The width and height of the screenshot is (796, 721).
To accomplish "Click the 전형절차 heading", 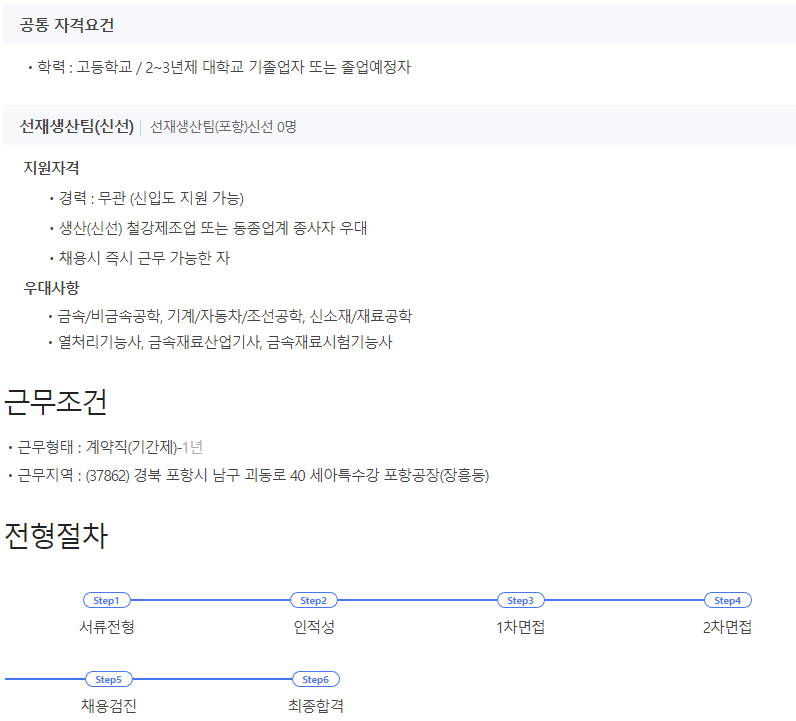I will (x=56, y=536).
